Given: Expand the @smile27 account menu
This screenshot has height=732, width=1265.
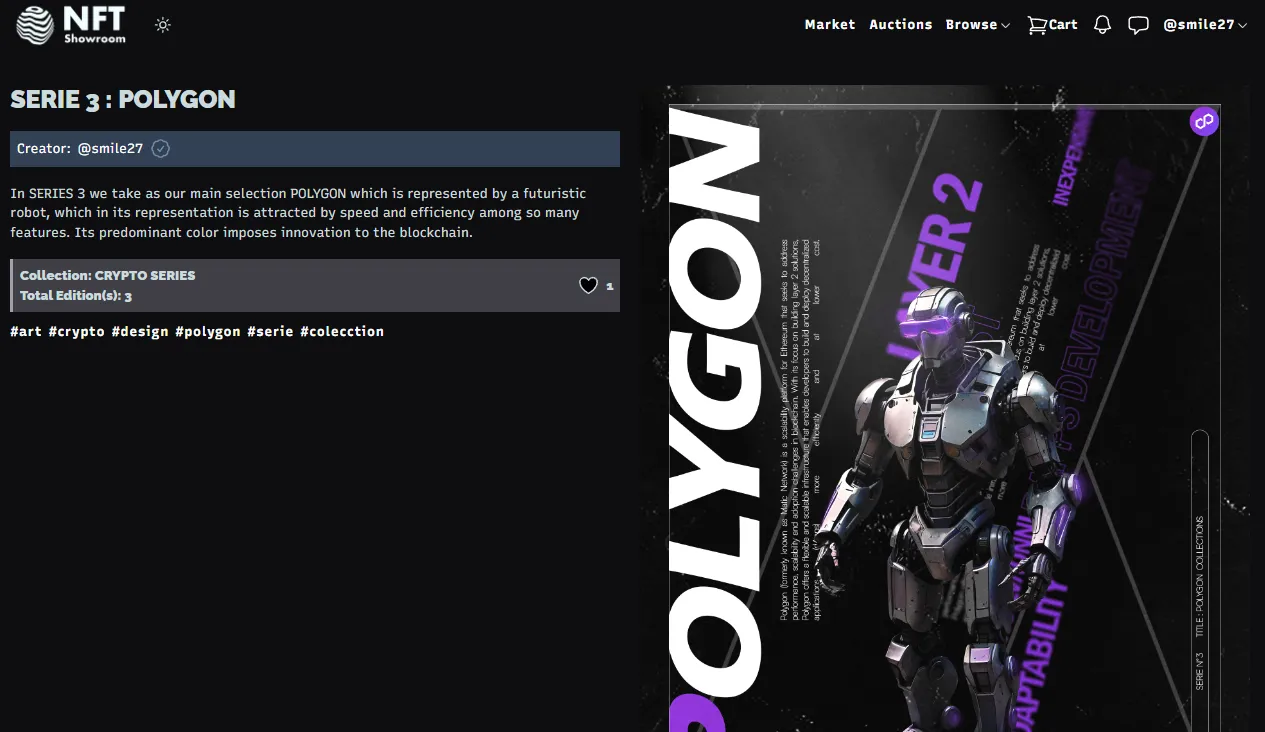Looking at the screenshot, I should click(x=1205, y=25).
